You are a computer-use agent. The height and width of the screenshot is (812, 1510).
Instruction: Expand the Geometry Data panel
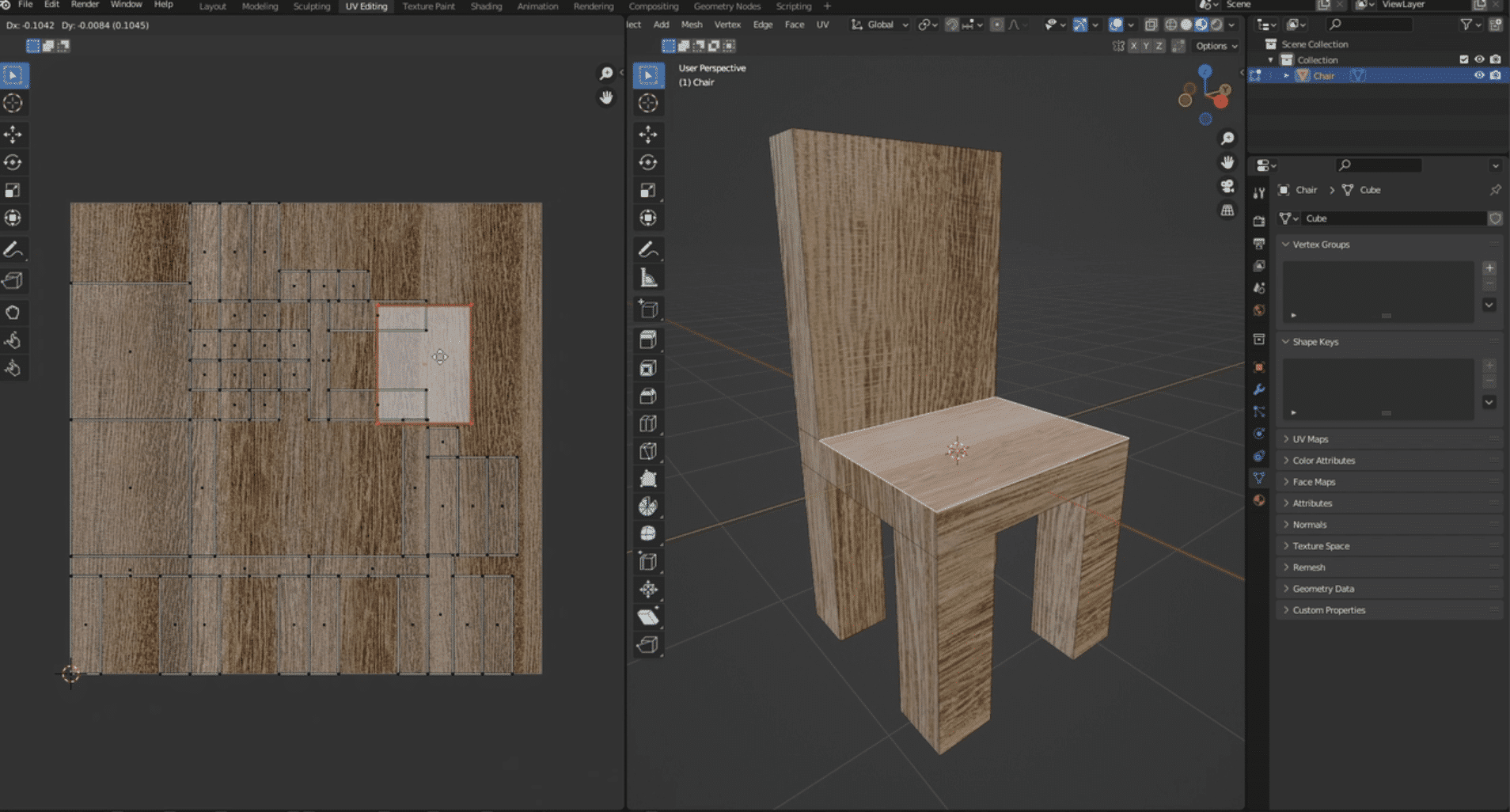[1323, 589]
